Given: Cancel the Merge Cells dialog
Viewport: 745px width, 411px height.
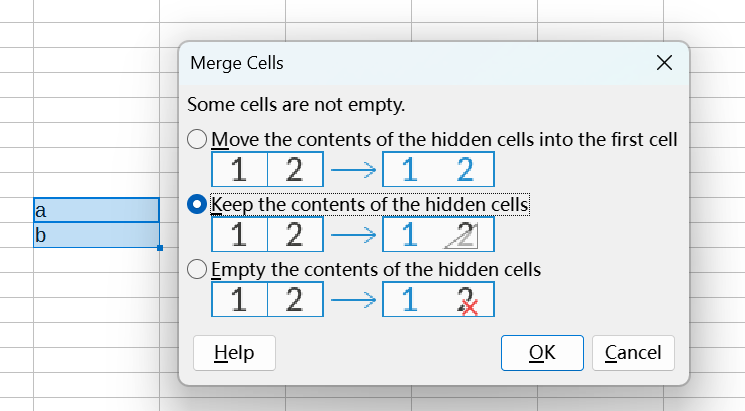Looking at the screenshot, I should click(x=633, y=353).
